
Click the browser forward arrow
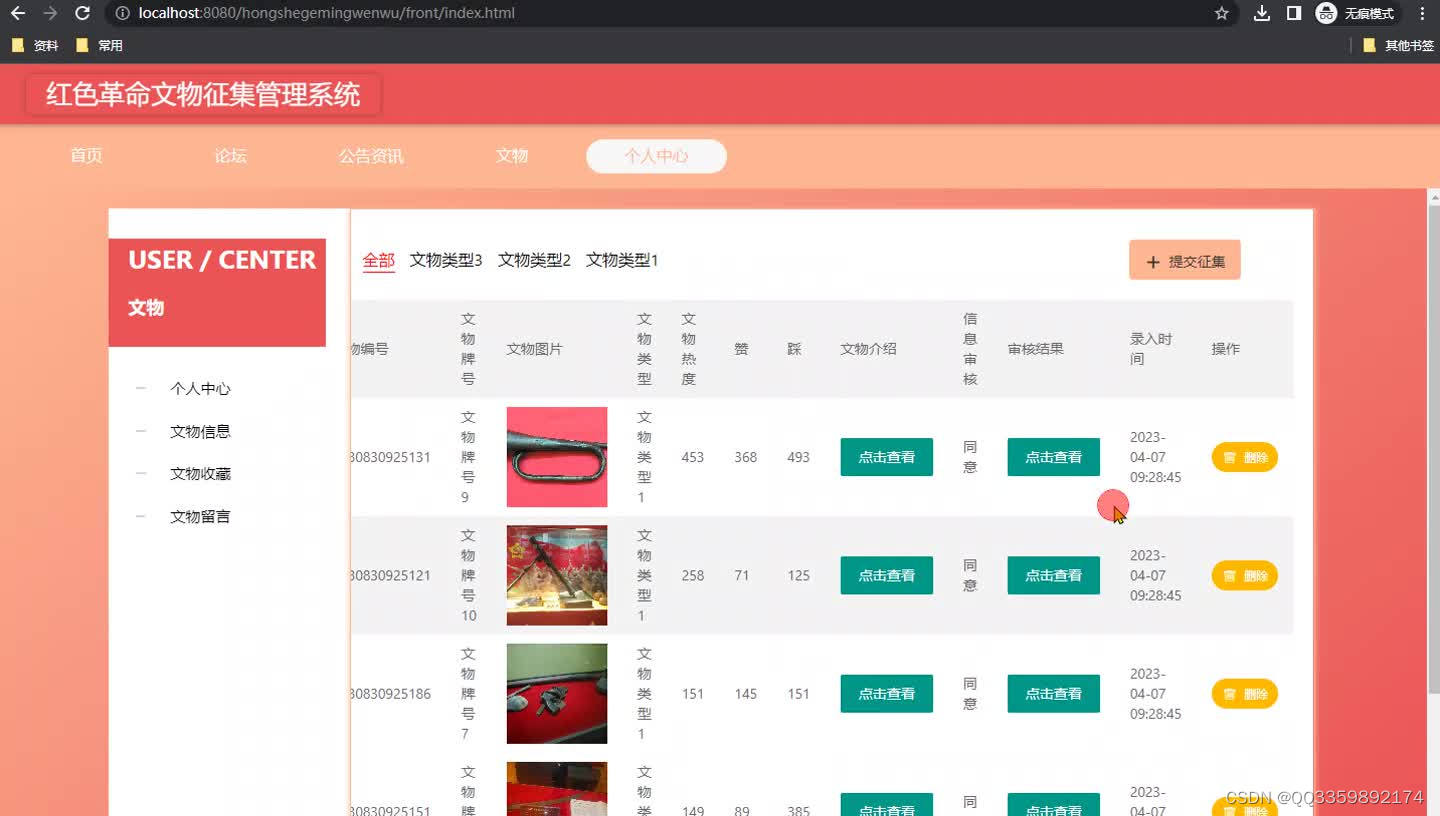click(x=50, y=14)
